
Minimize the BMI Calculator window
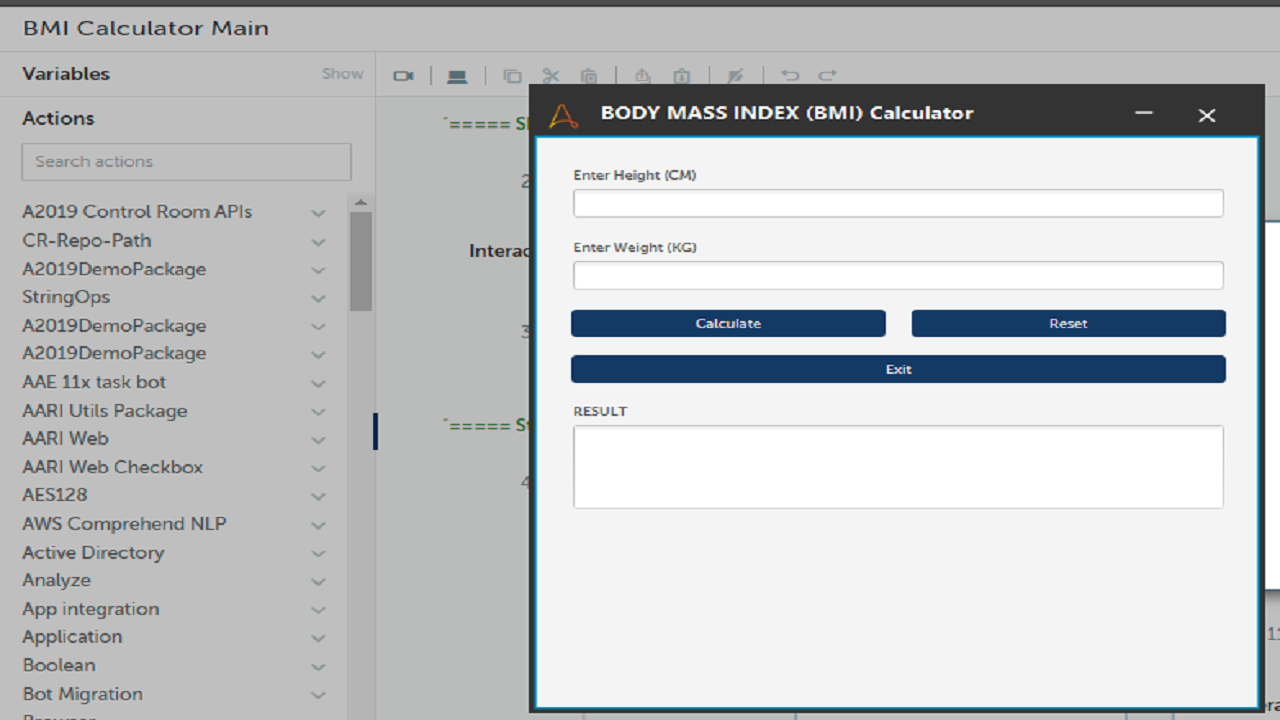point(1145,113)
